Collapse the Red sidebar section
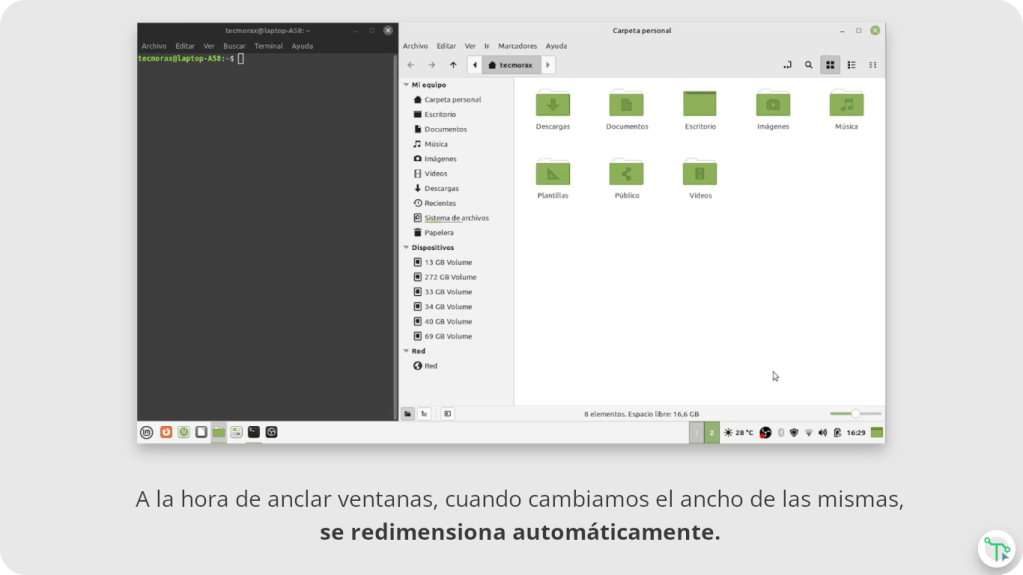The width and height of the screenshot is (1023, 575). click(x=405, y=351)
